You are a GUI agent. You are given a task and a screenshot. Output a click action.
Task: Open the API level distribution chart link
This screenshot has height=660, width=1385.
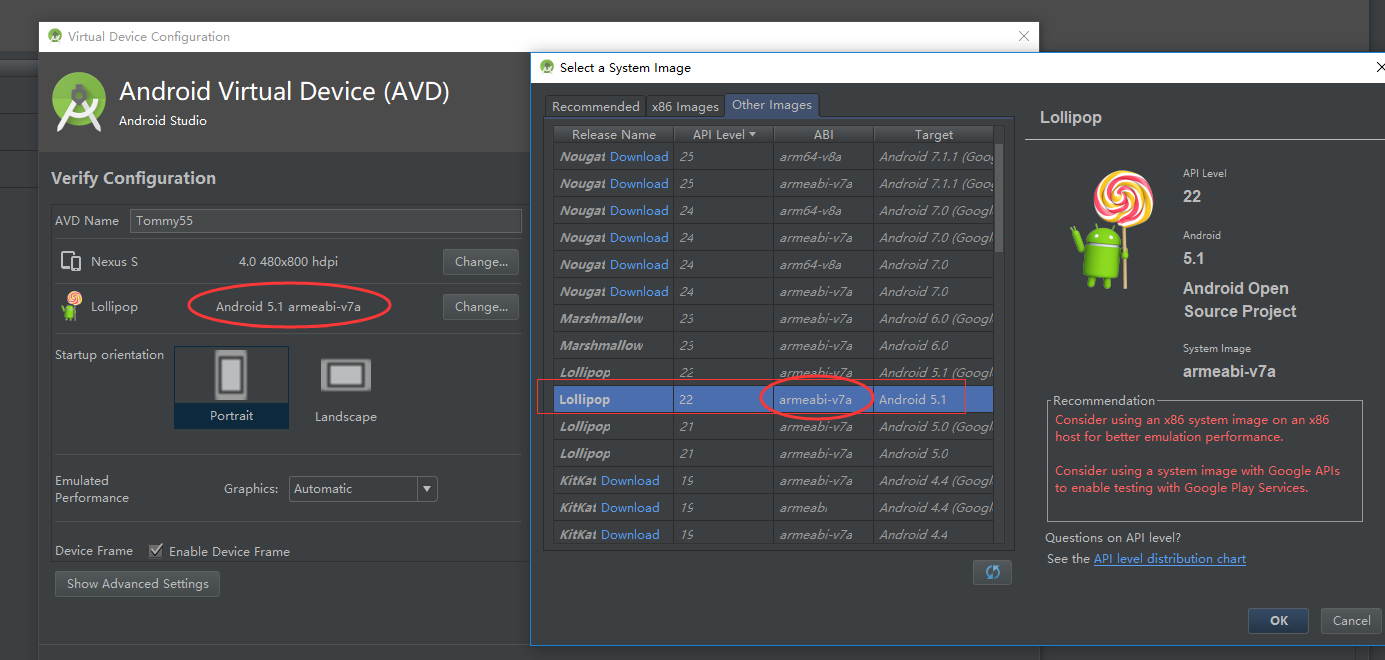tap(1170, 559)
